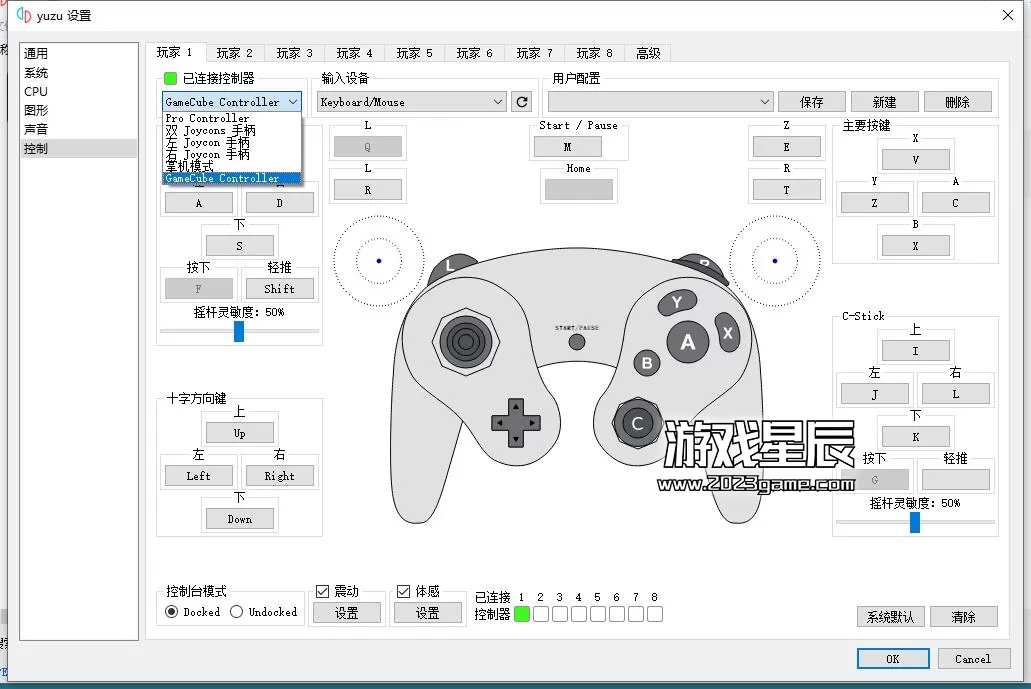Toggle the 体感 motion checkbox
Screen dimensions: 1031x689
point(404,591)
